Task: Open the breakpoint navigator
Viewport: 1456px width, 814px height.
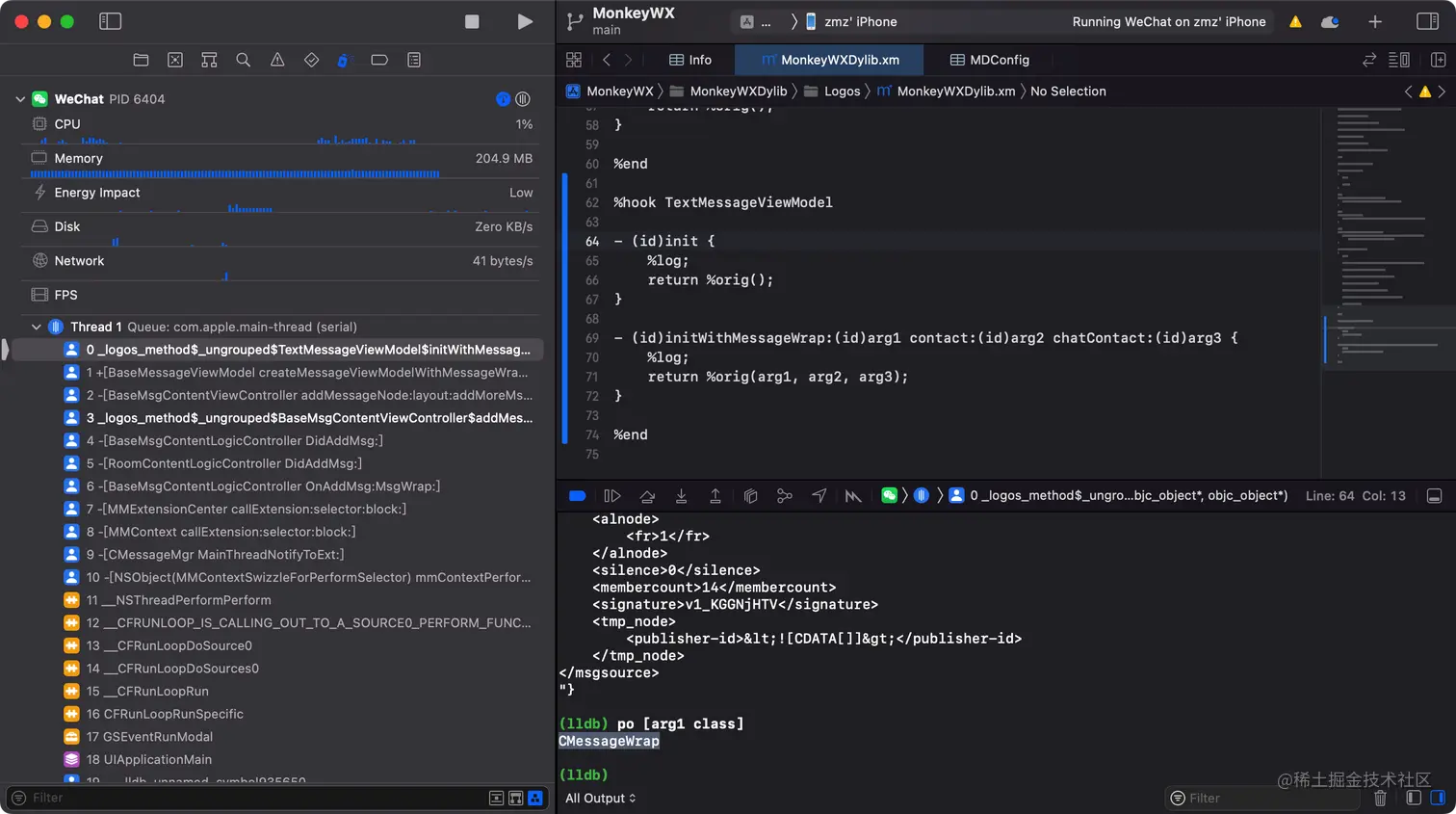Action: coord(379,60)
